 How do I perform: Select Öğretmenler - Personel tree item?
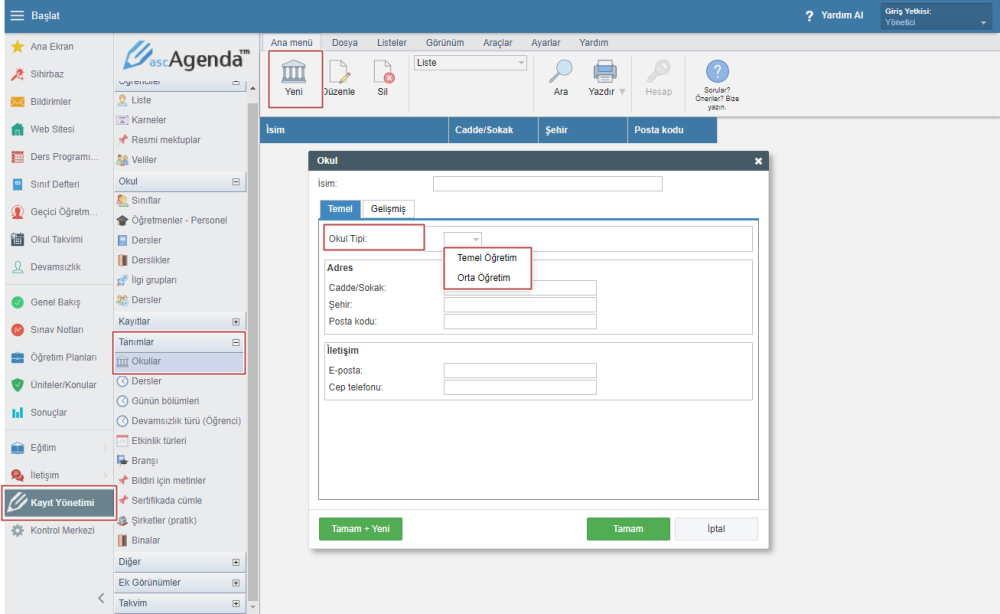[179, 220]
